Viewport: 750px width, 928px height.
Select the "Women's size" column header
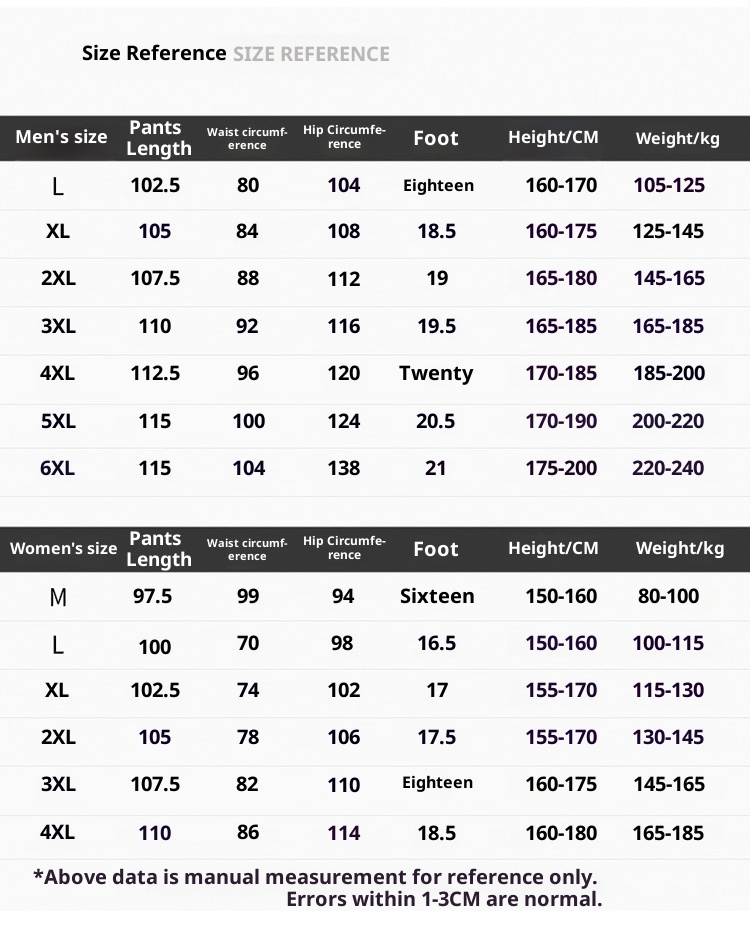(63, 548)
